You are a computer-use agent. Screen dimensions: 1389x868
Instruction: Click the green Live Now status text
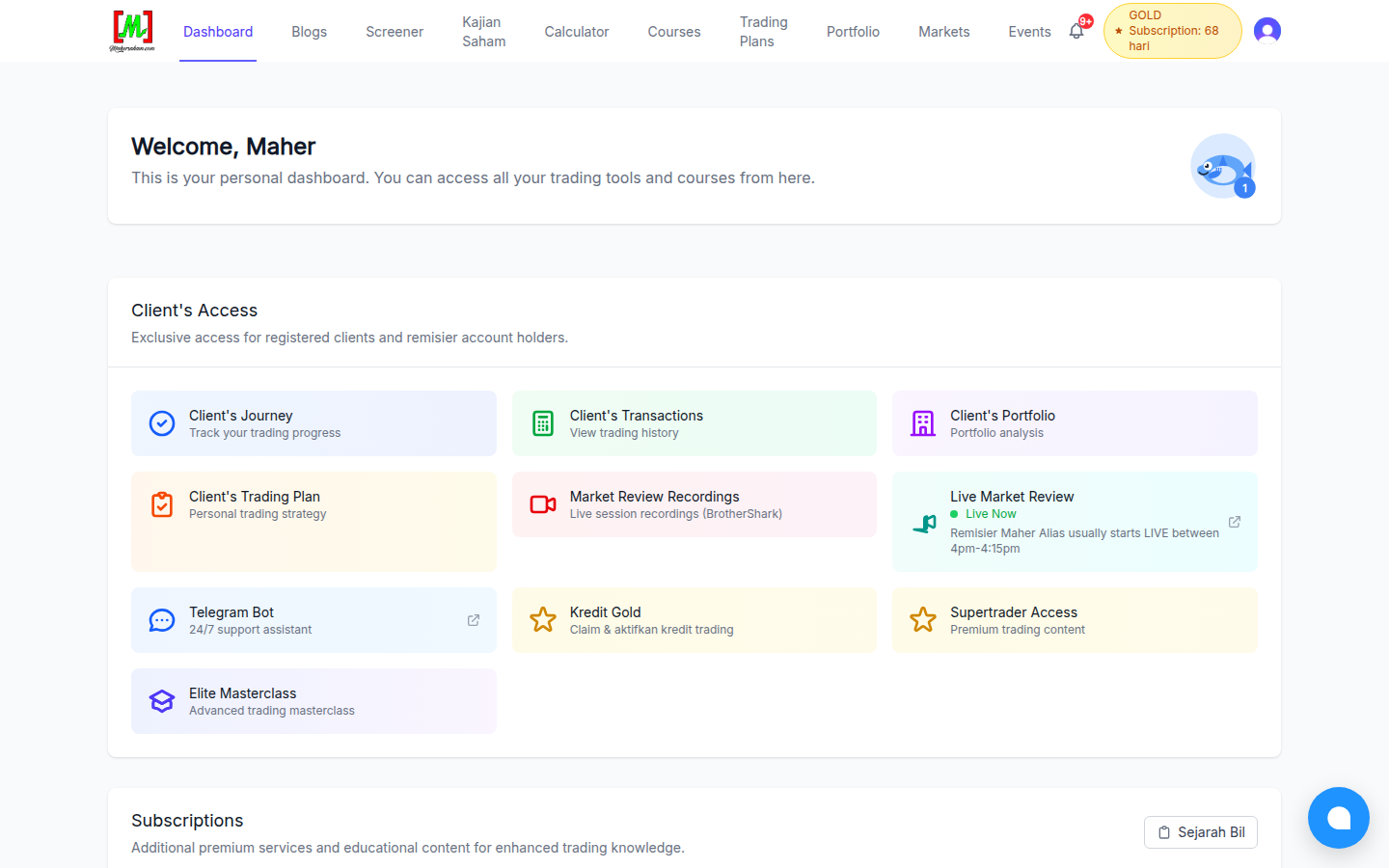tap(991, 514)
